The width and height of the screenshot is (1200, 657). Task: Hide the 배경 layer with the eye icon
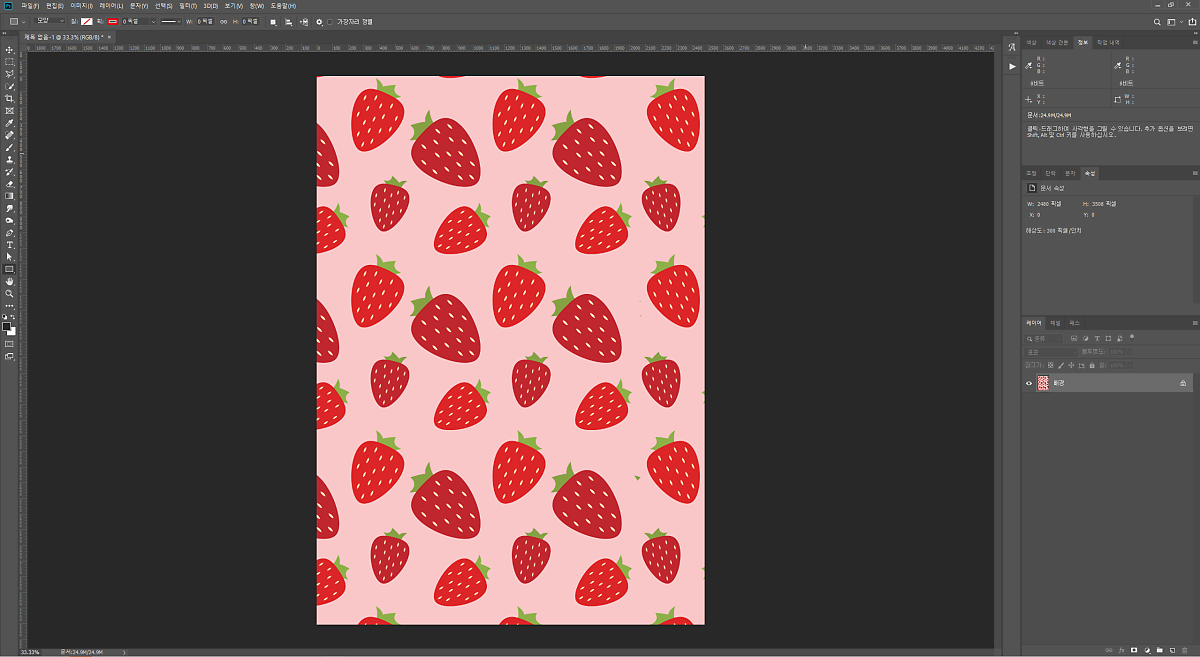pyautogui.click(x=1029, y=383)
